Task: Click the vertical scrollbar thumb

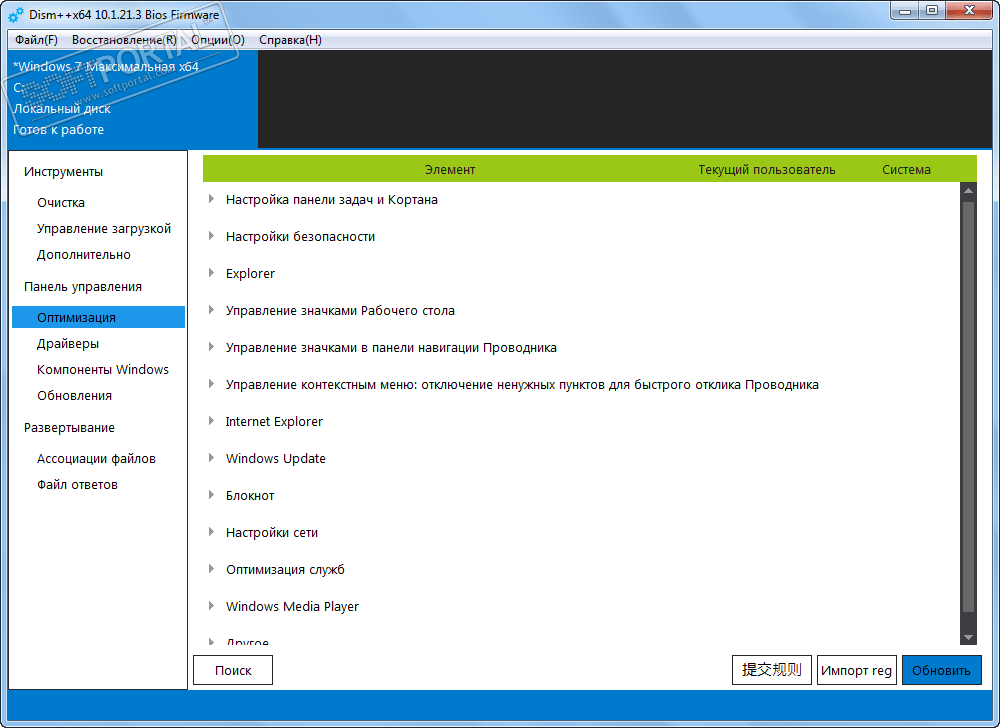Action: (x=968, y=408)
